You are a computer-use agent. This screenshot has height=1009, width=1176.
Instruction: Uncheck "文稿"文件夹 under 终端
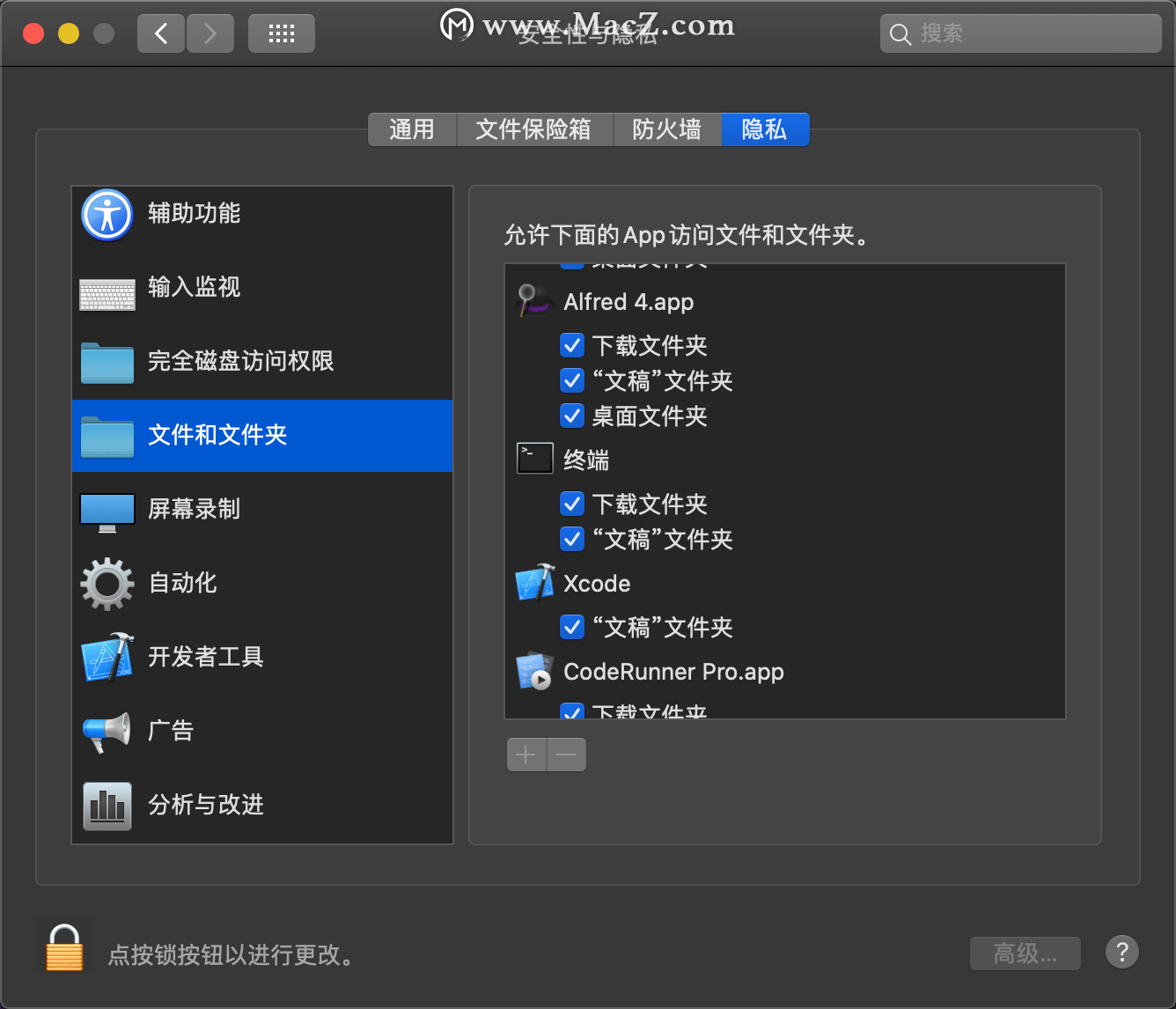tap(572, 539)
